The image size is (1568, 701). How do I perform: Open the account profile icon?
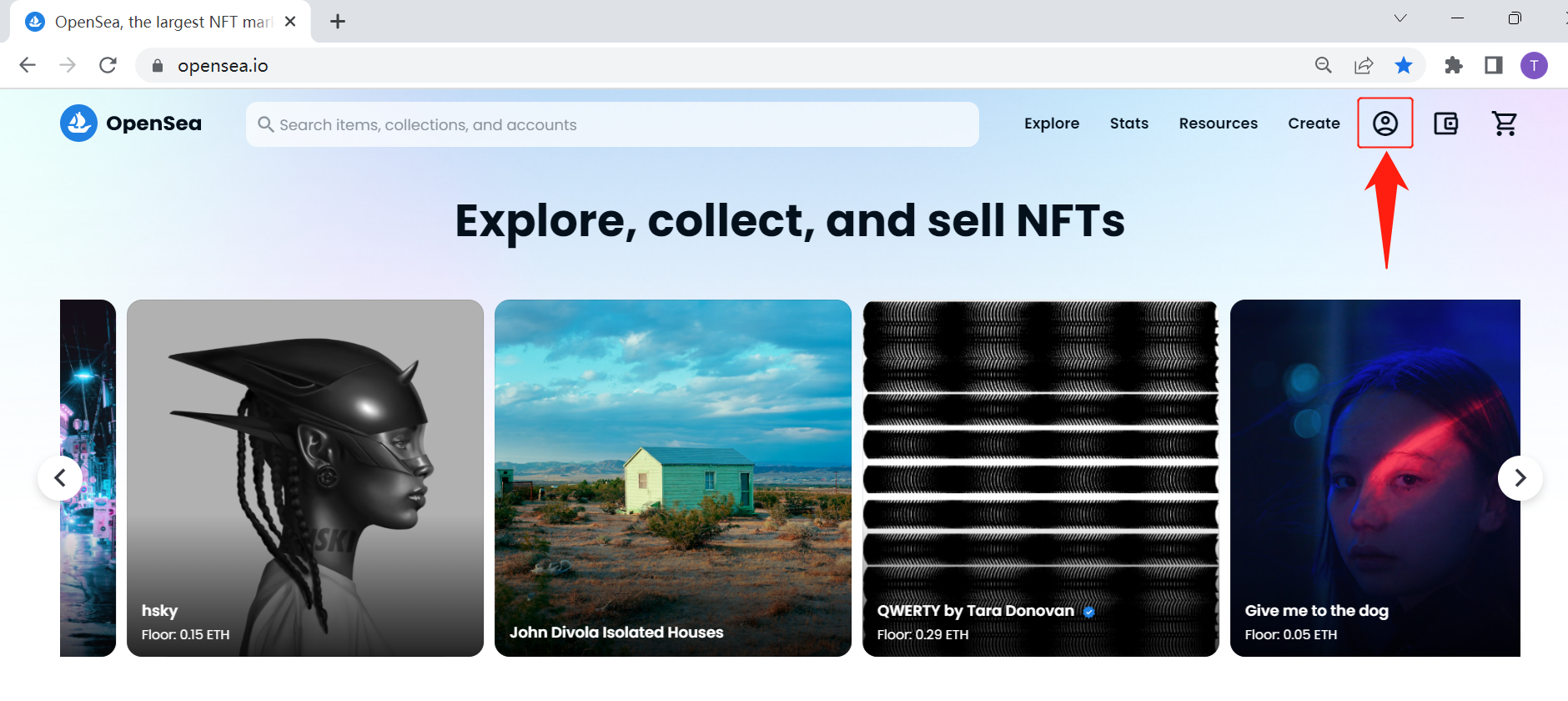pos(1385,124)
